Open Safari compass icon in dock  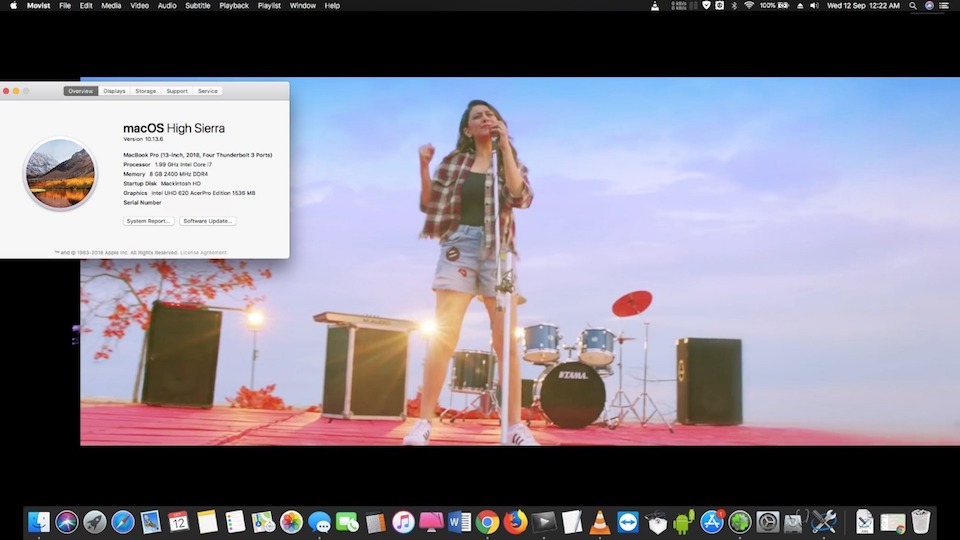pos(123,522)
